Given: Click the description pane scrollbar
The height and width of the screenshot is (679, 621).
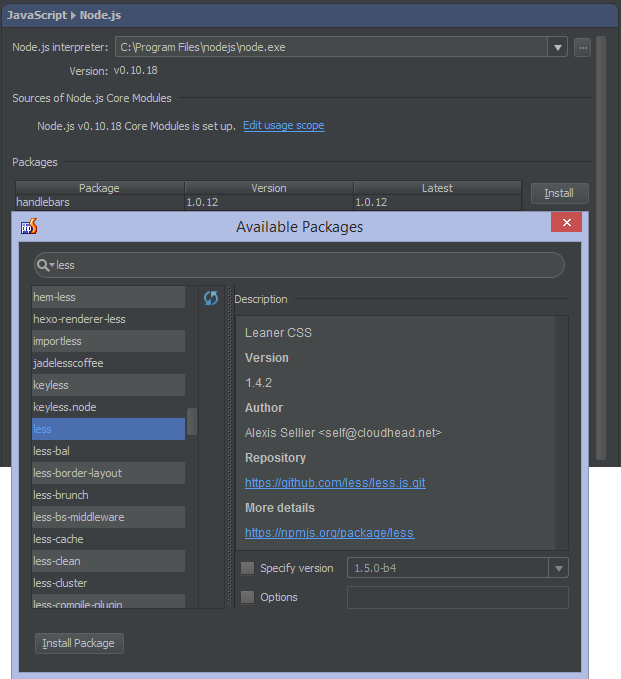Looking at the screenshot, I should pos(562,433).
